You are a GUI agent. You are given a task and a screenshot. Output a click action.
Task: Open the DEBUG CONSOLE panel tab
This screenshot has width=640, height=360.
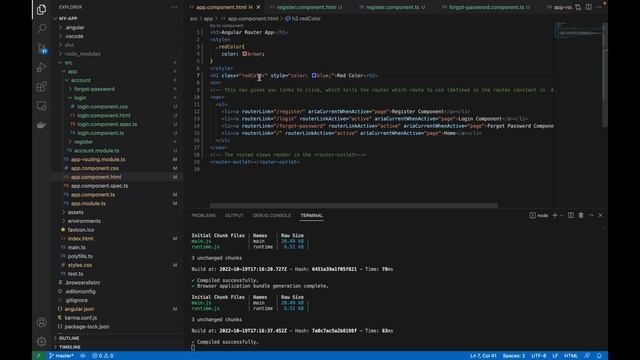click(272, 215)
